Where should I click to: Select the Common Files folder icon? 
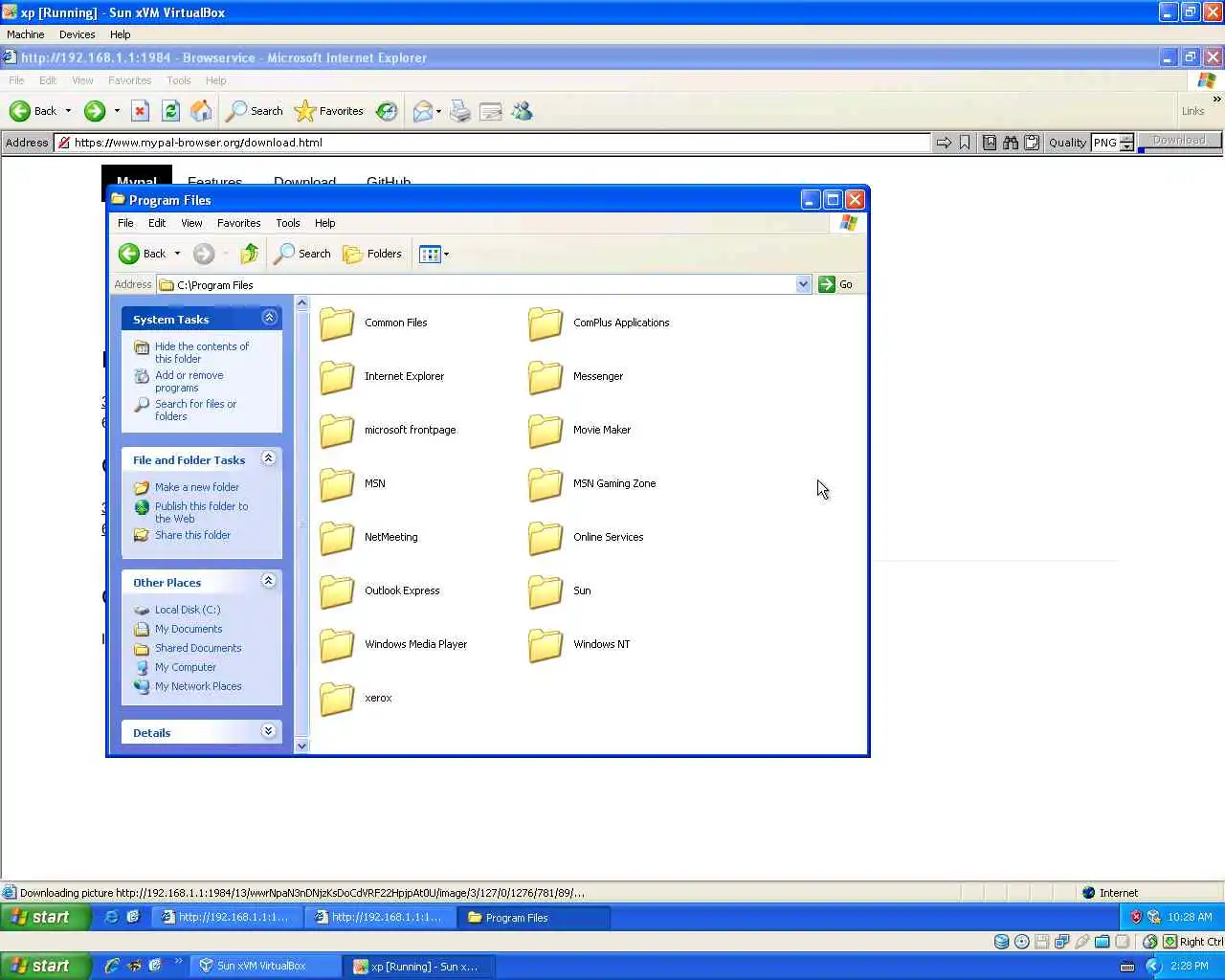click(337, 323)
